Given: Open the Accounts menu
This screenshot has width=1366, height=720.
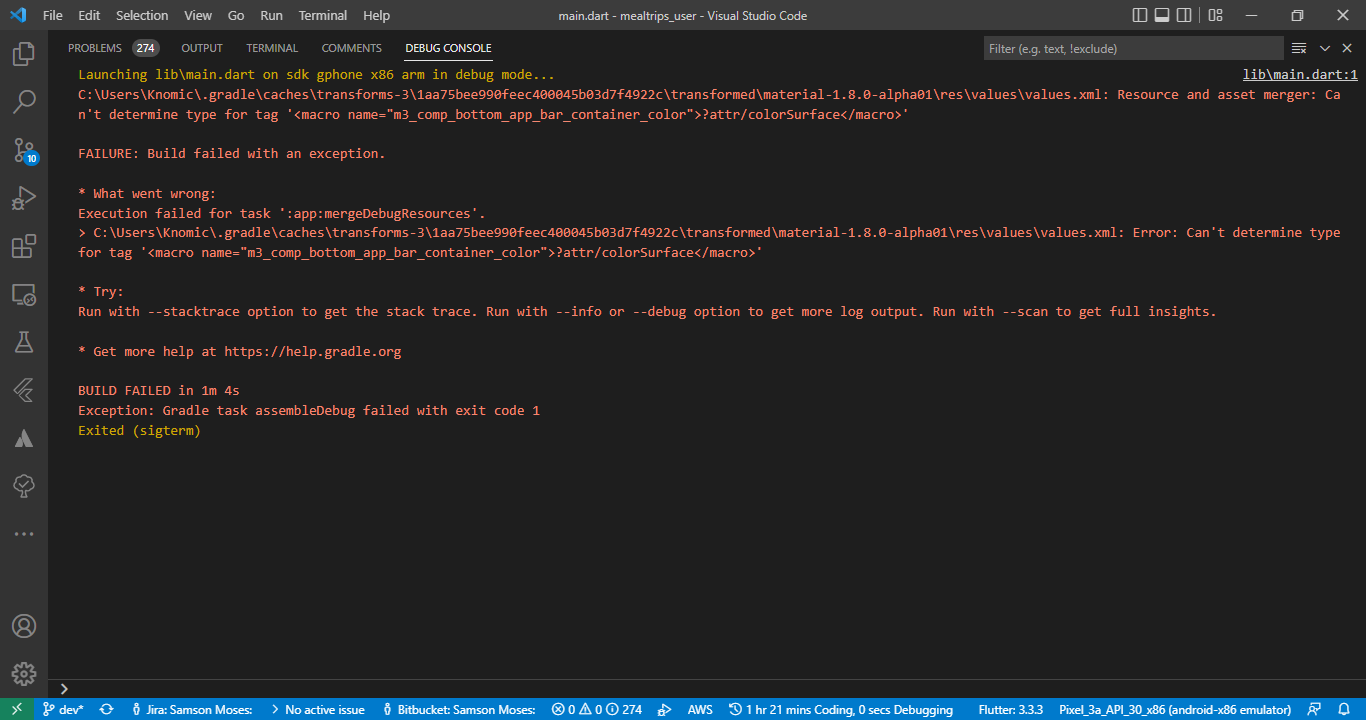Looking at the screenshot, I should click(x=24, y=626).
